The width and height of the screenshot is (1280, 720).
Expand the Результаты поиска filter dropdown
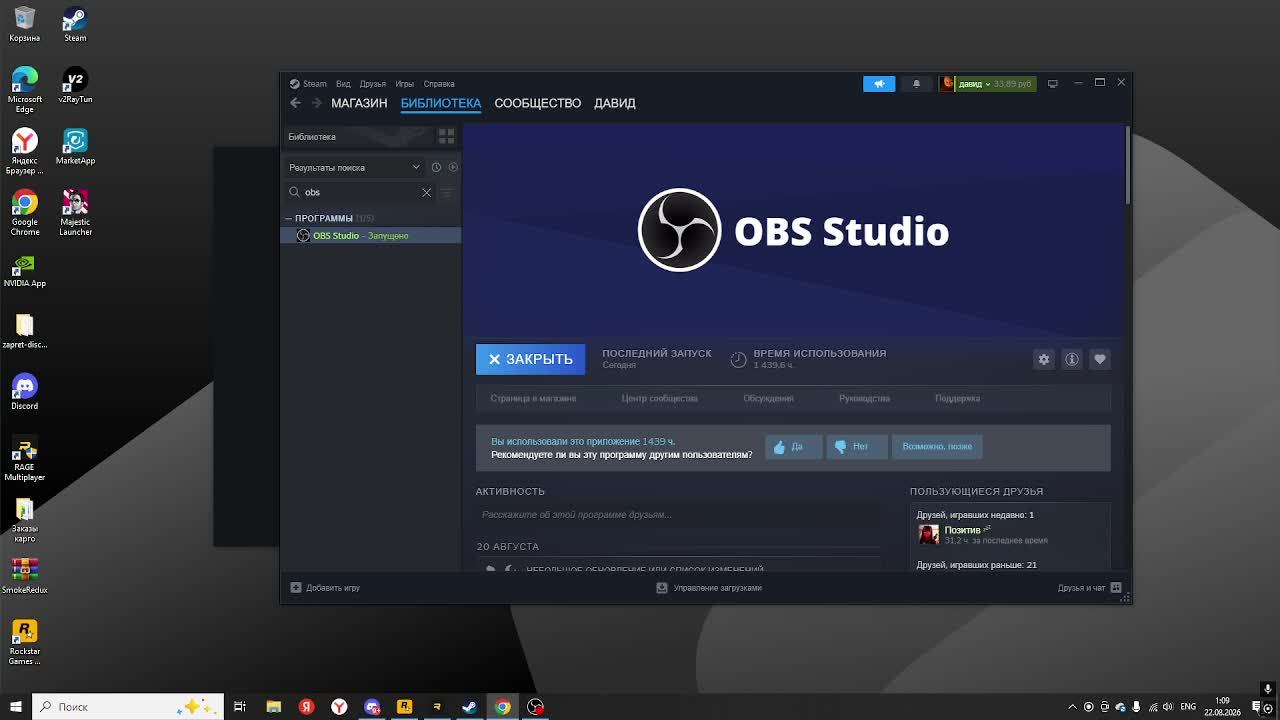[355, 168]
